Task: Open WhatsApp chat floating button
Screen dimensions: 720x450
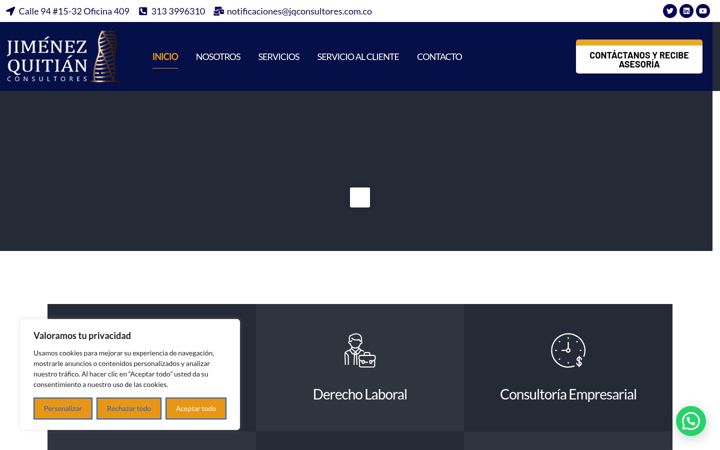Action: 691,421
